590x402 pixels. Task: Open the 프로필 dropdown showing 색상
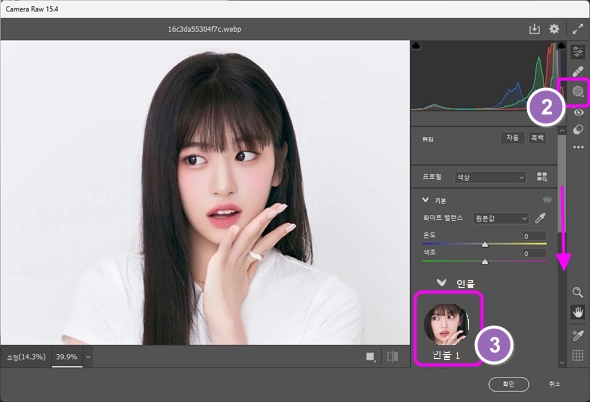click(x=490, y=177)
